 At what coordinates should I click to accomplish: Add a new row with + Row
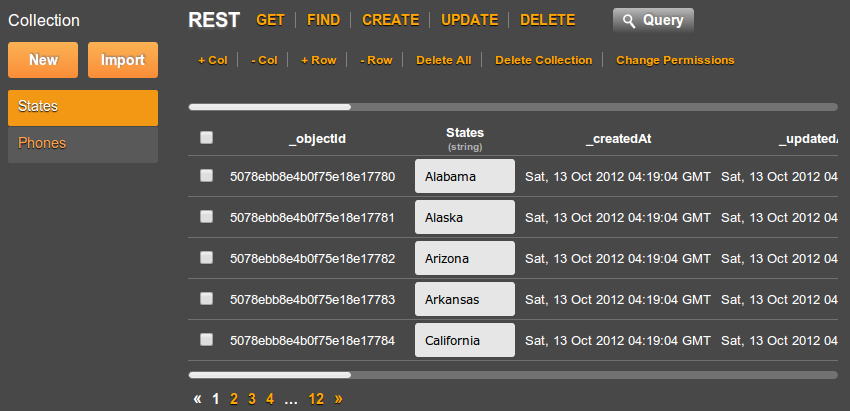[318, 60]
